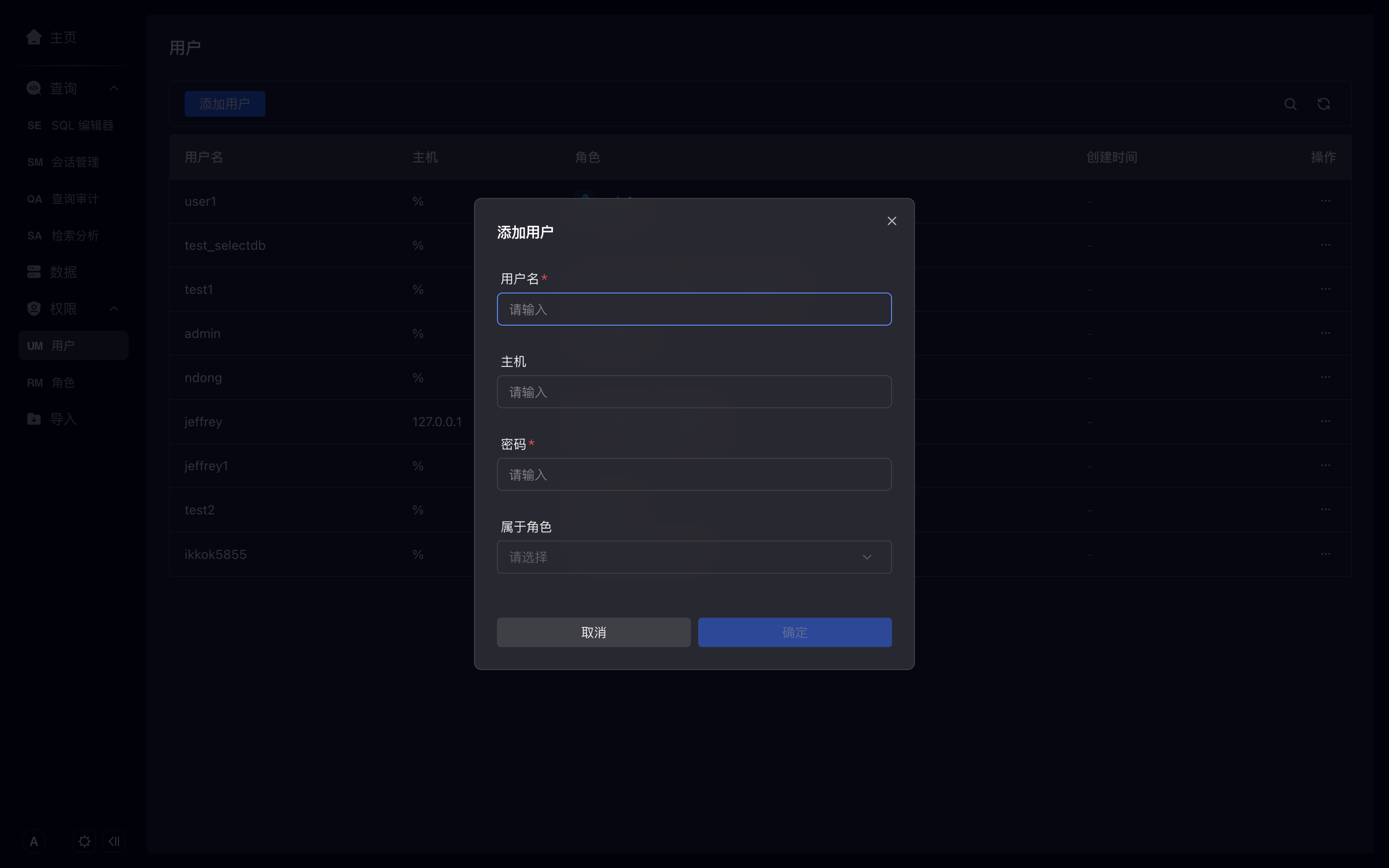Toggle the light/dark theme icon
Screen dimensions: 1389x868
coord(85,841)
